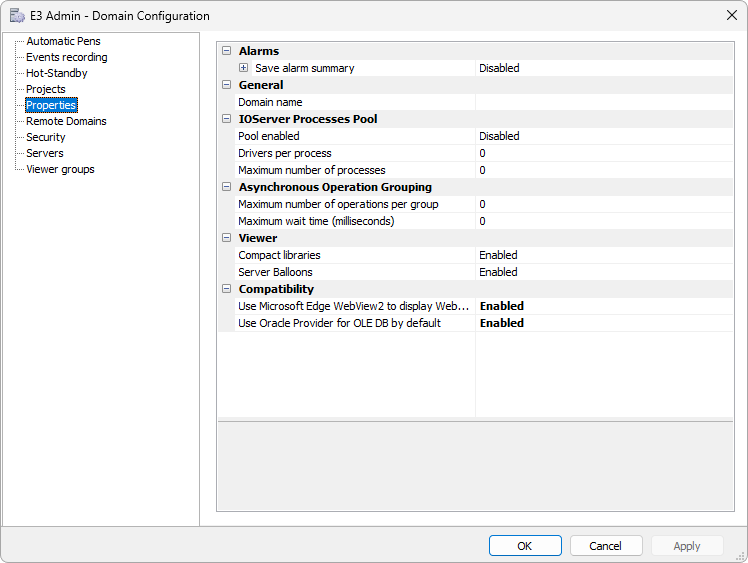Click the Compatibility category header

[276, 289]
